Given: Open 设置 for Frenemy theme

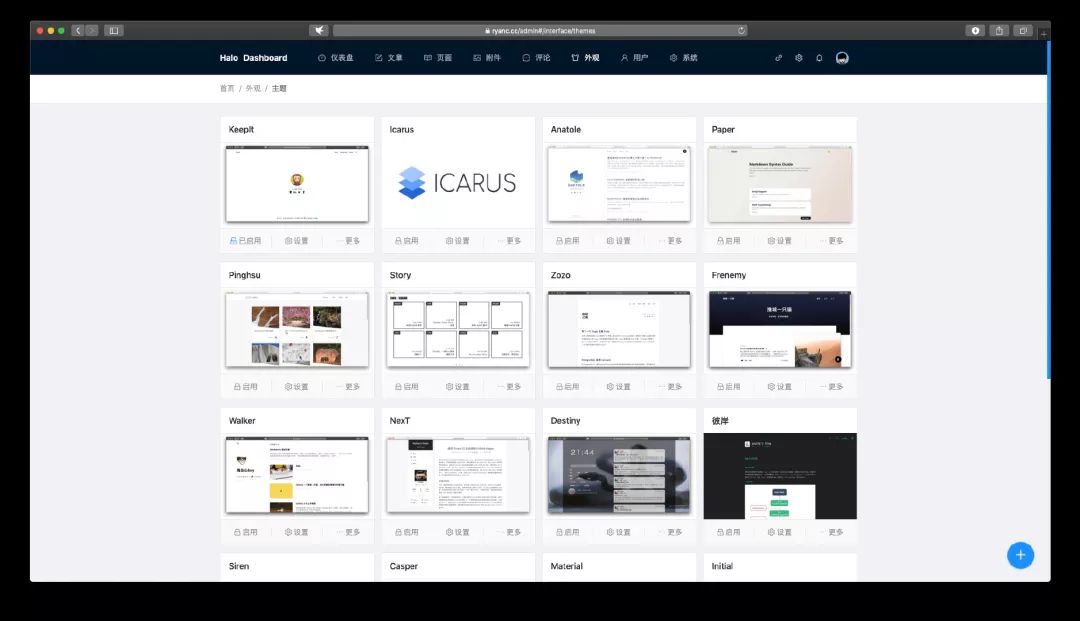Looking at the screenshot, I should coord(780,387).
